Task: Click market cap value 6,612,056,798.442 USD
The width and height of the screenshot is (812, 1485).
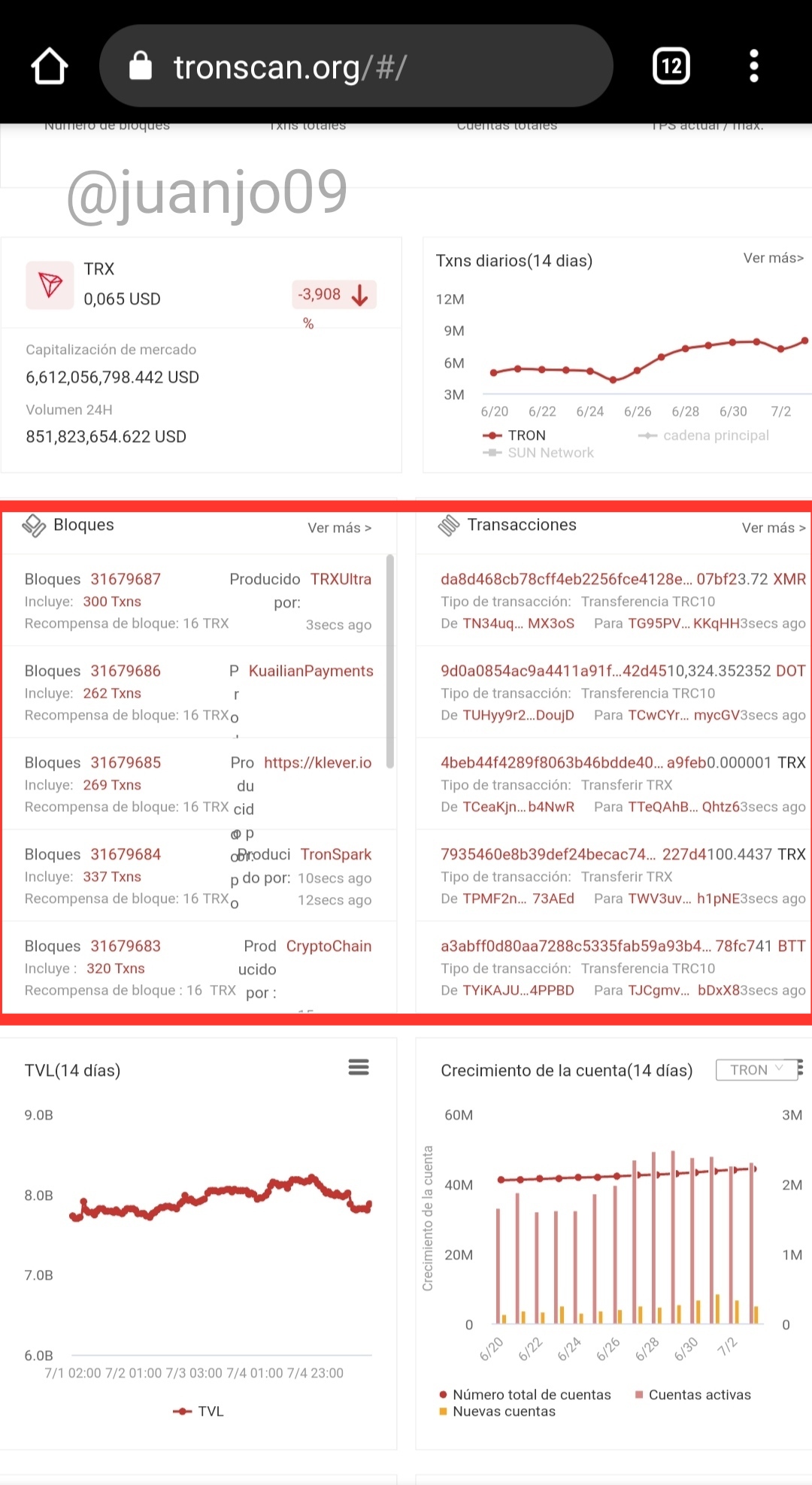Action: [x=113, y=377]
